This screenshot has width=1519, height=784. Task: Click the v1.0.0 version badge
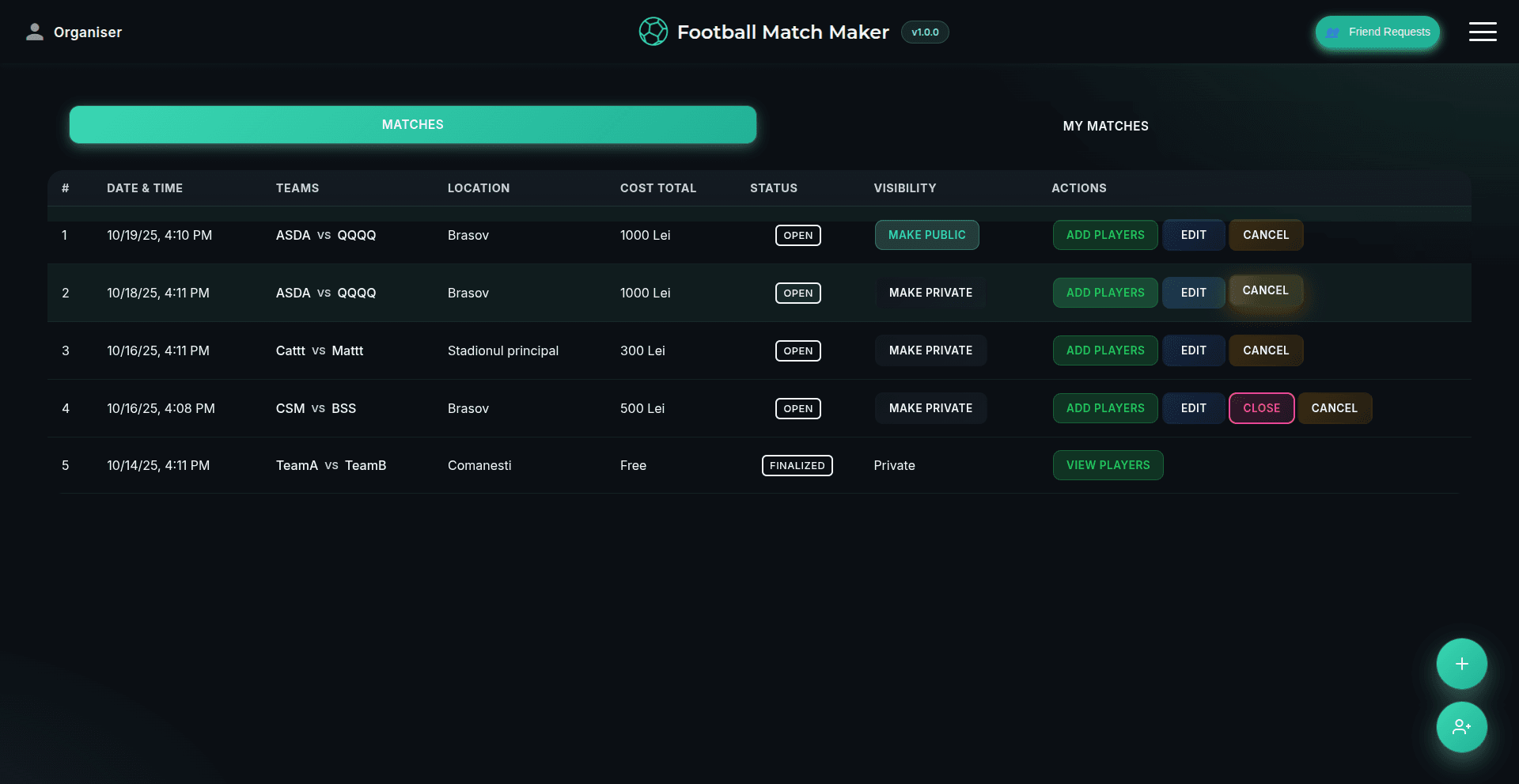coord(925,32)
